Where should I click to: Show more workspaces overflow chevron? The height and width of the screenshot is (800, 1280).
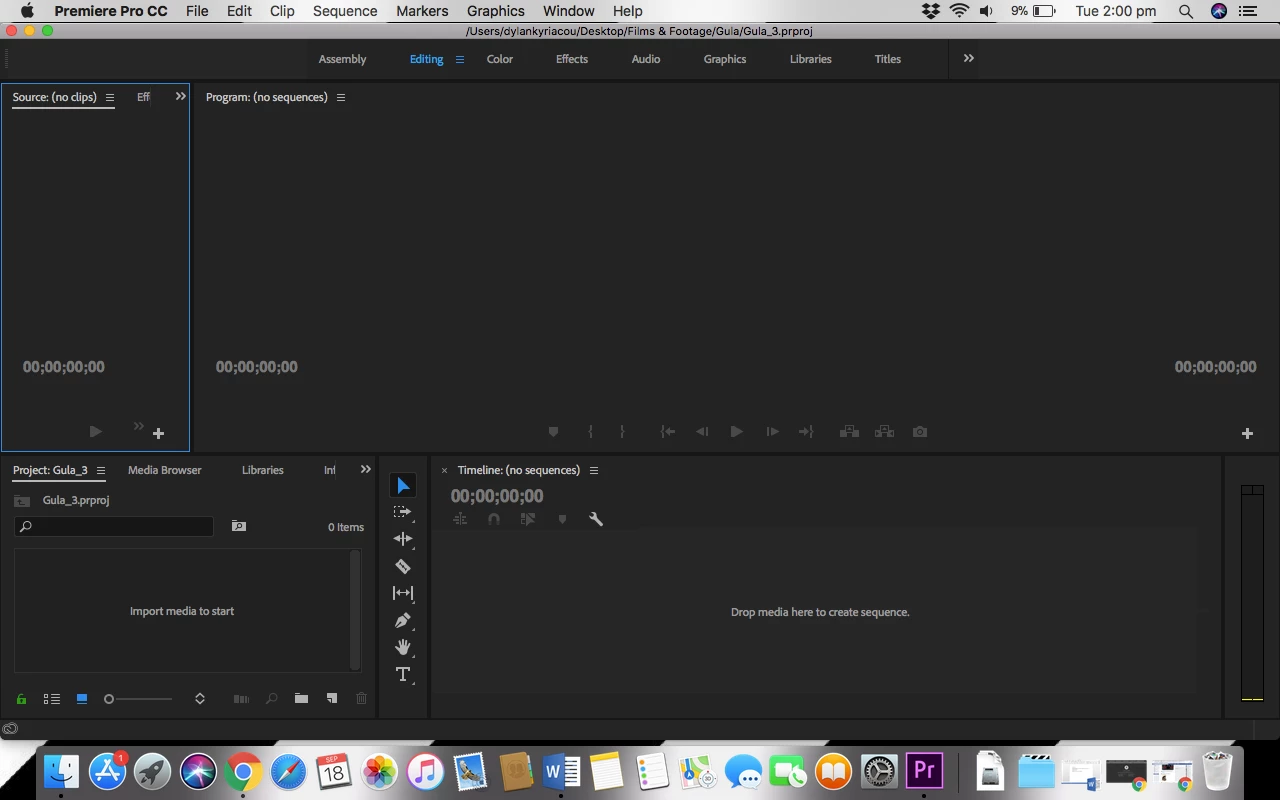coord(968,58)
